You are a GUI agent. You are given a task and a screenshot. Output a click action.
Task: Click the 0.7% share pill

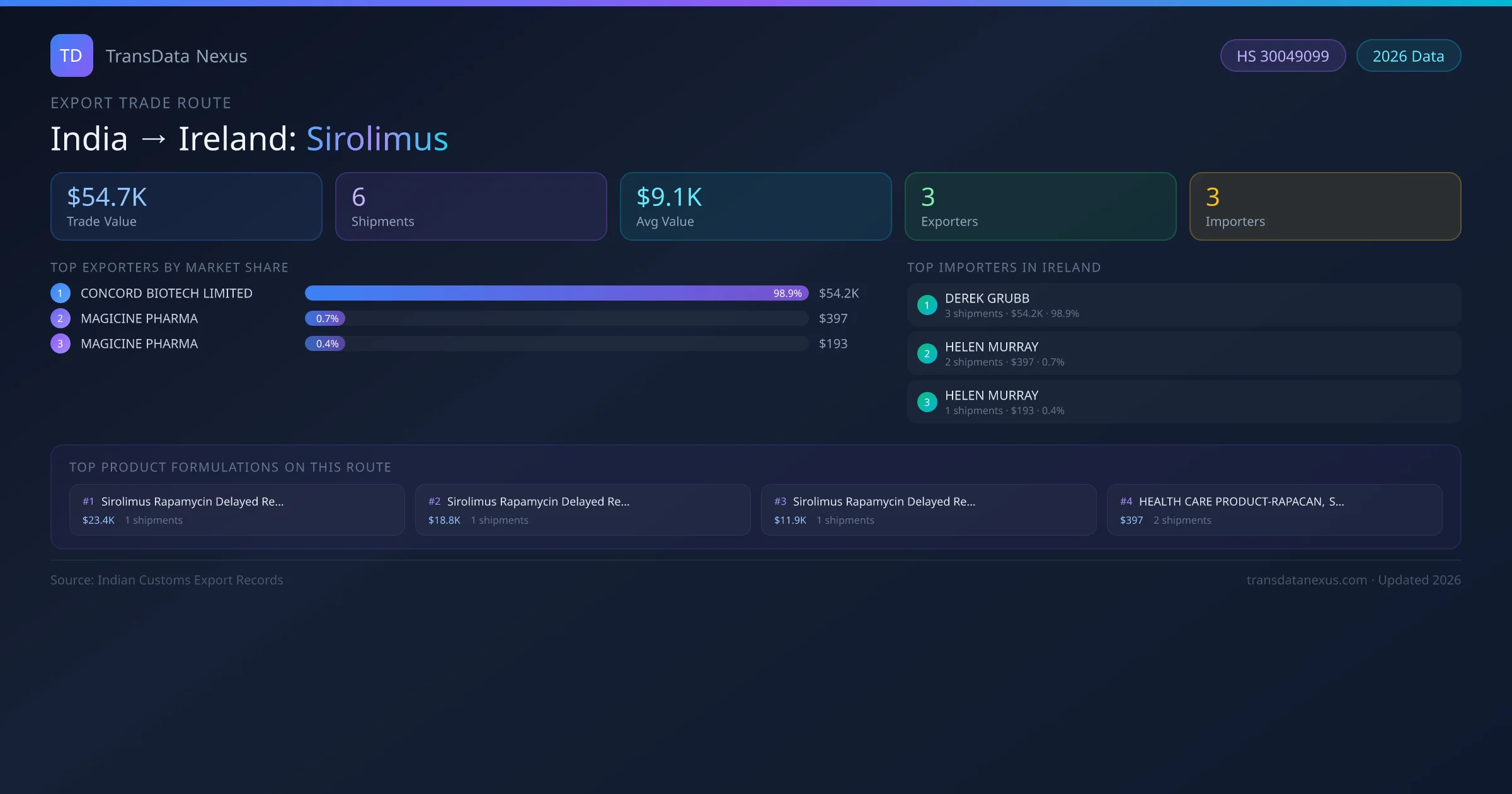tap(326, 318)
